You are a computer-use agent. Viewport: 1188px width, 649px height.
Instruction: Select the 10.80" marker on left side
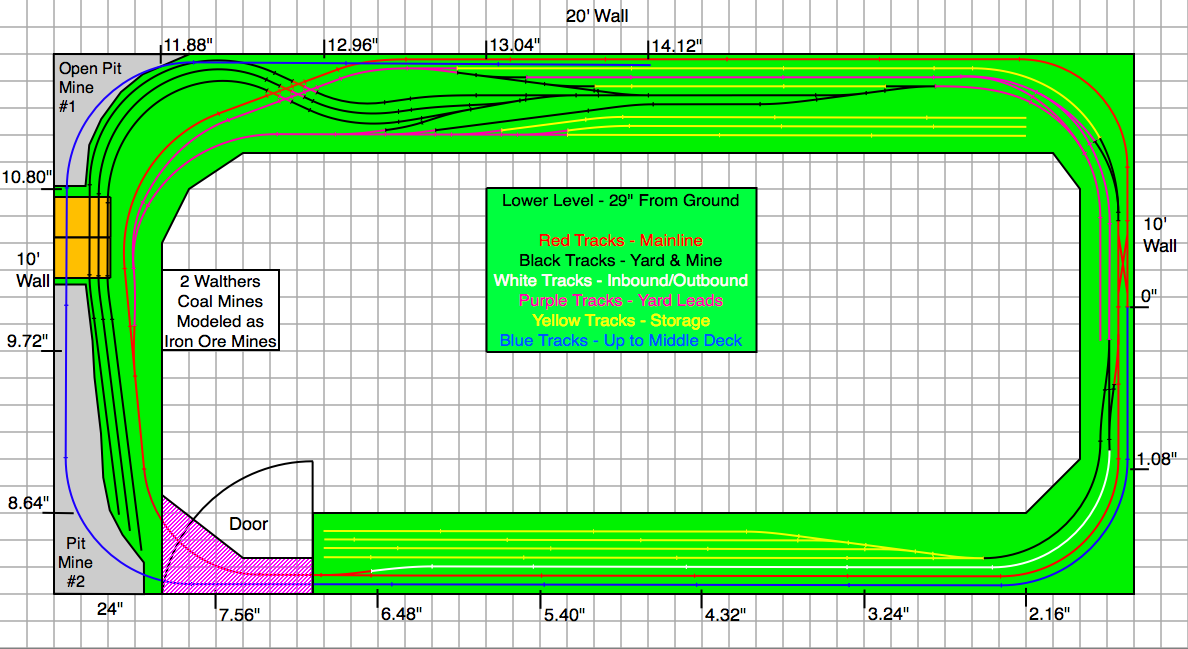point(27,177)
